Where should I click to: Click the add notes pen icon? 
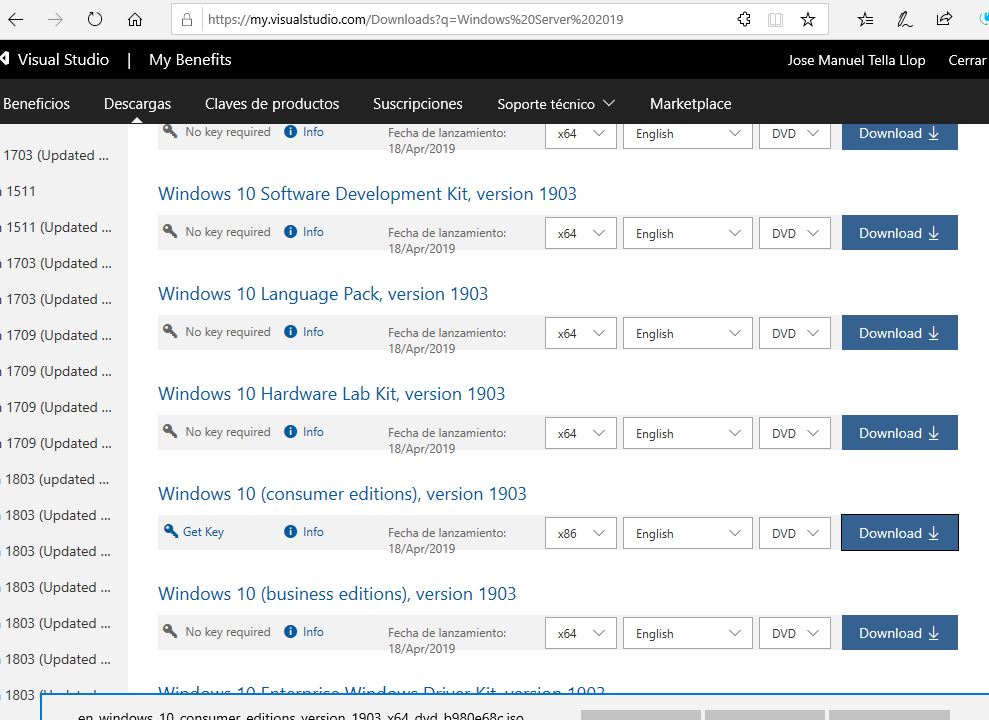(x=904, y=20)
